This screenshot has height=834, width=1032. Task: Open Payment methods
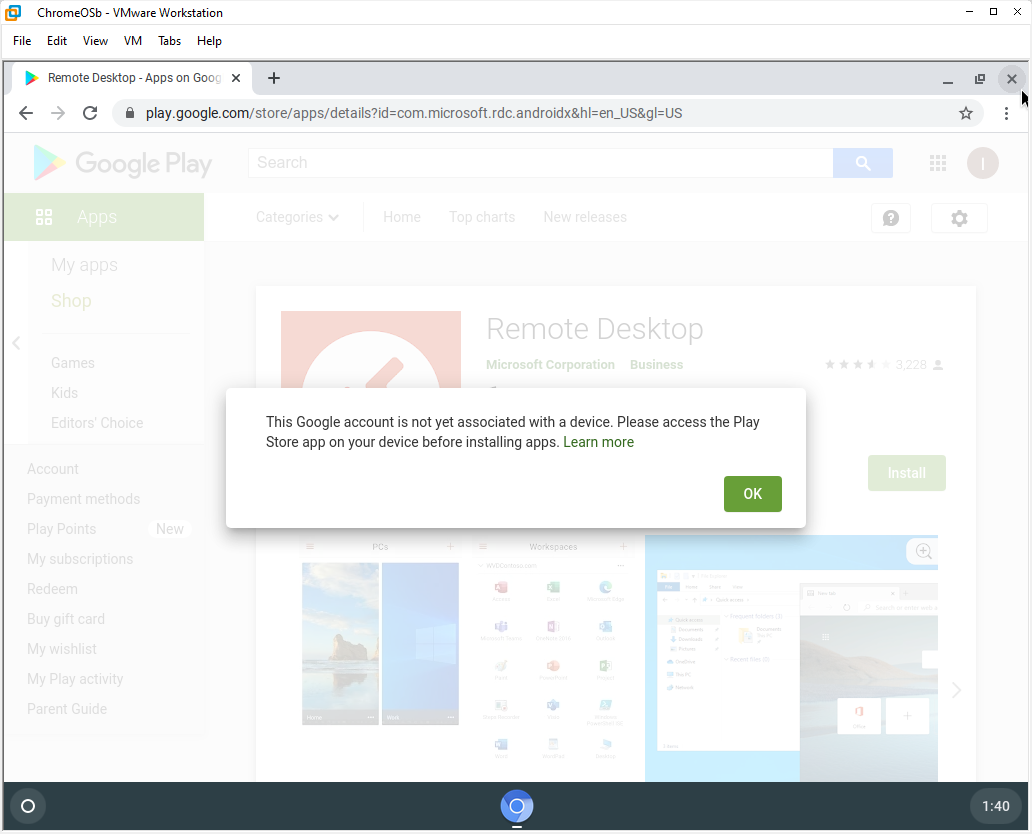pyautogui.click(x=84, y=499)
